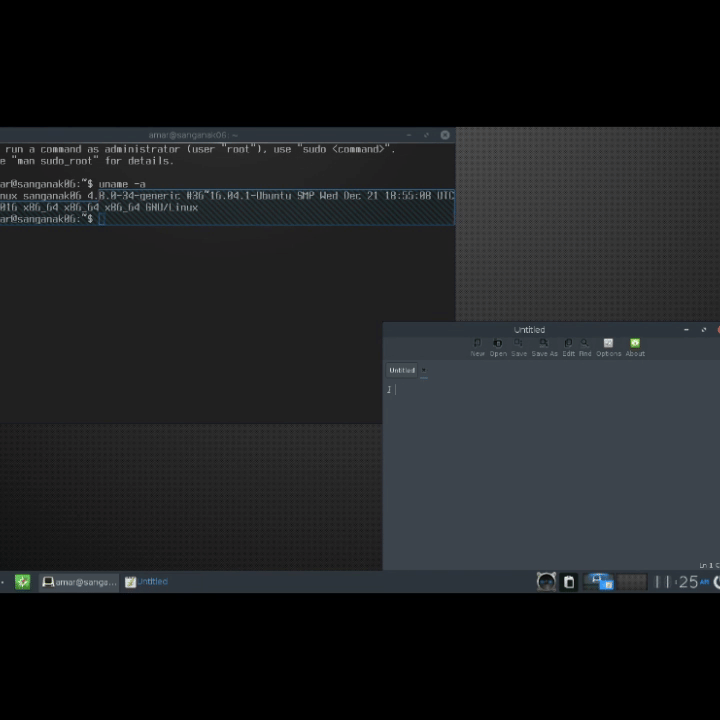Click the cat face tray icon
The image size is (720, 720).
(x=546, y=582)
